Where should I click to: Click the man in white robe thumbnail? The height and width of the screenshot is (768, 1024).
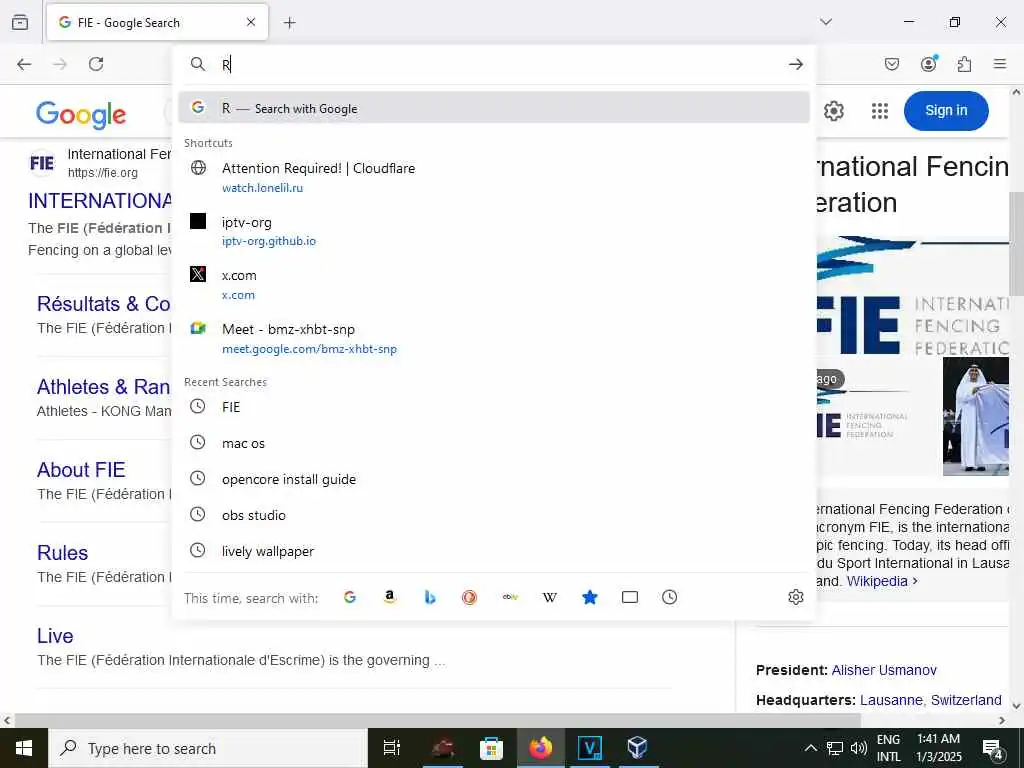click(x=976, y=416)
